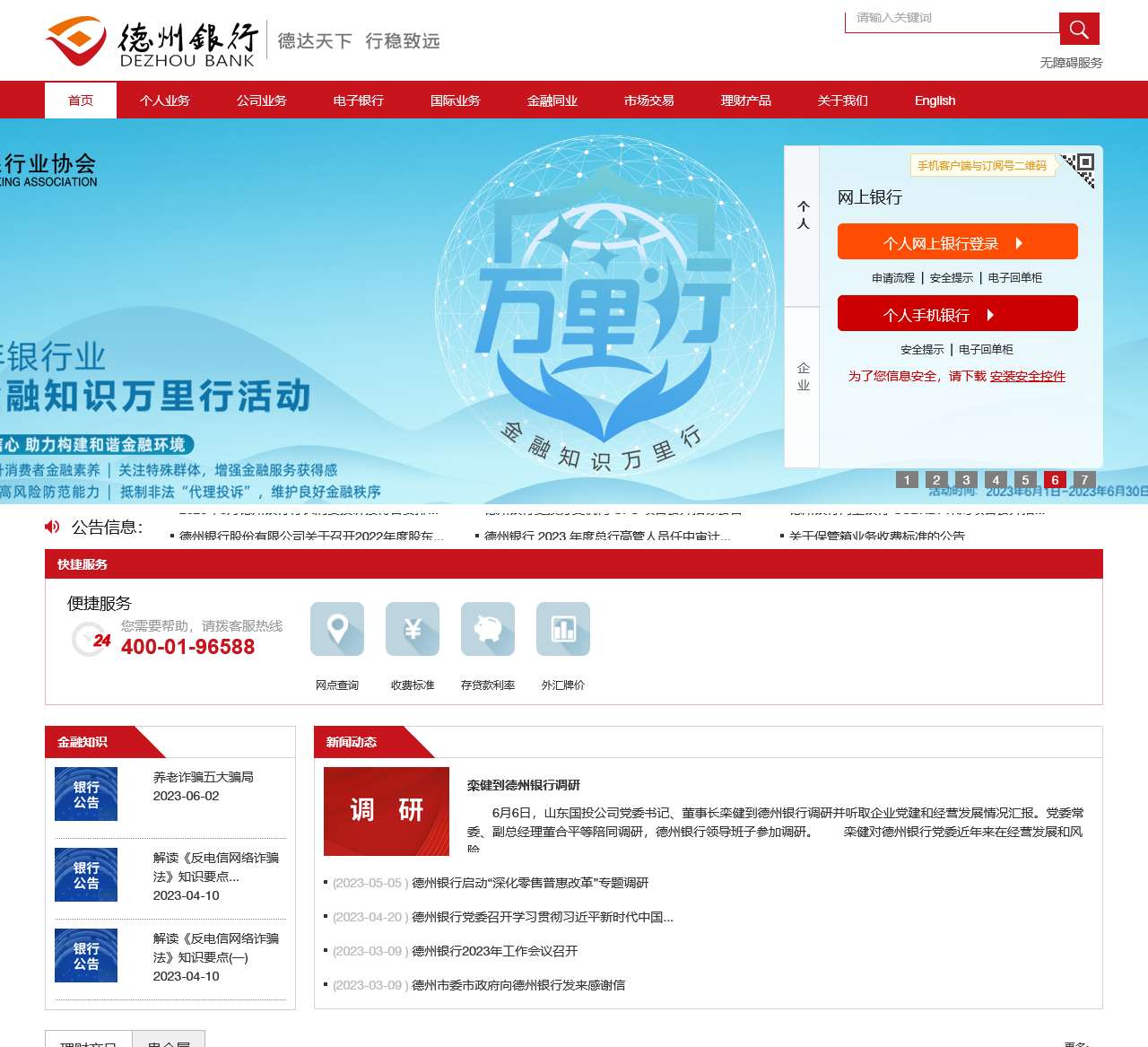Open 知识要点(一) anti-fraud article
This screenshot has height=1047, width=1148.
pos(216,947)
